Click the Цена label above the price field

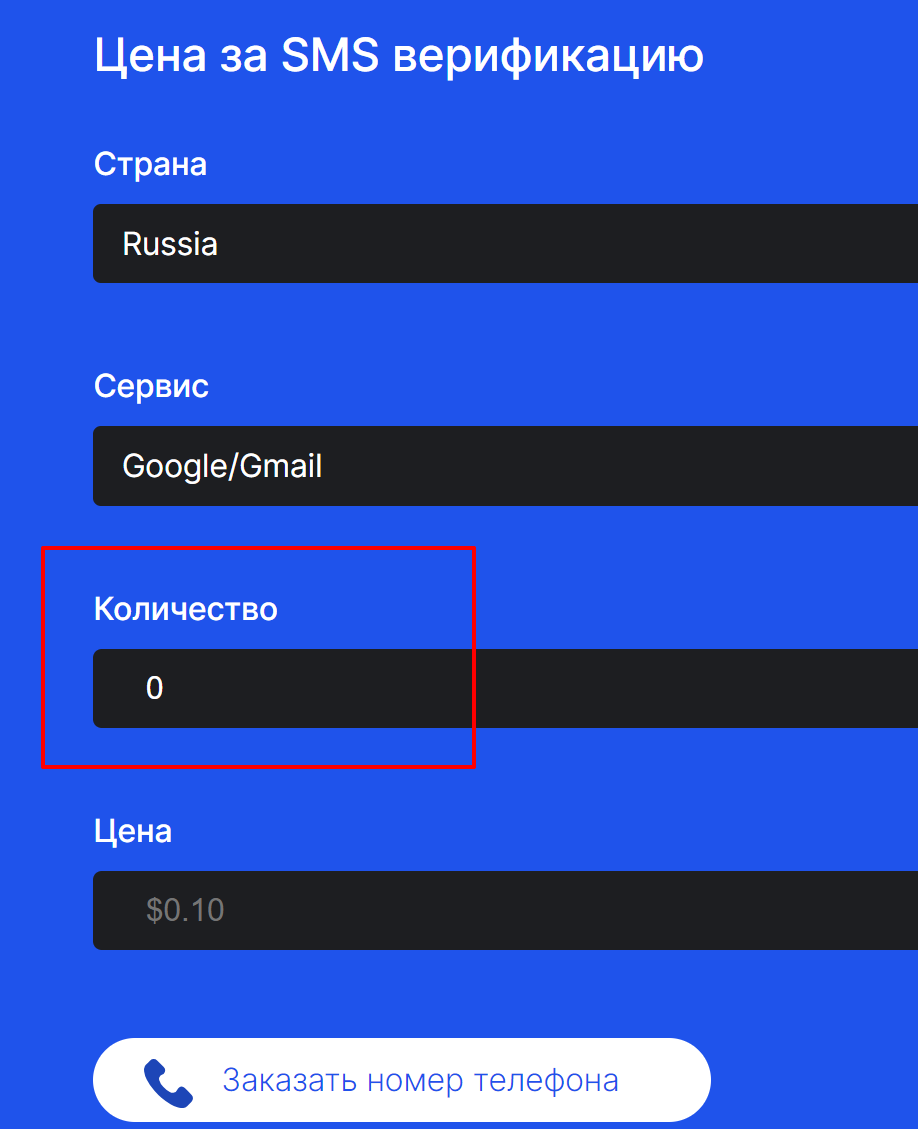point(133,830)
